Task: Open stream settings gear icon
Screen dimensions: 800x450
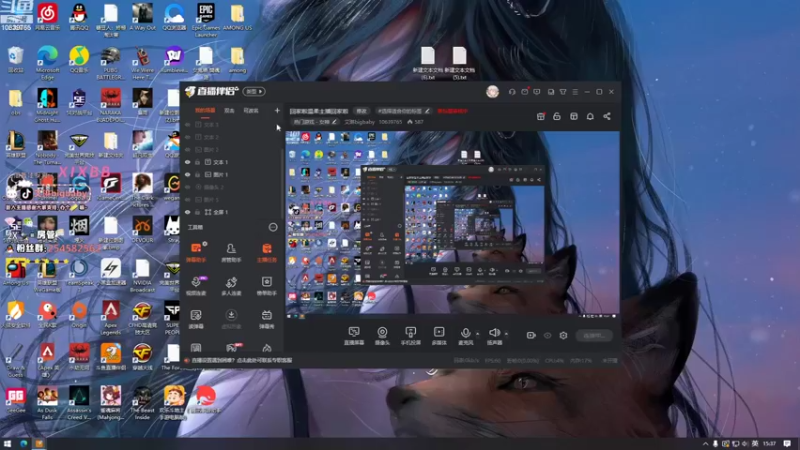Action: (x=563, y=335)
